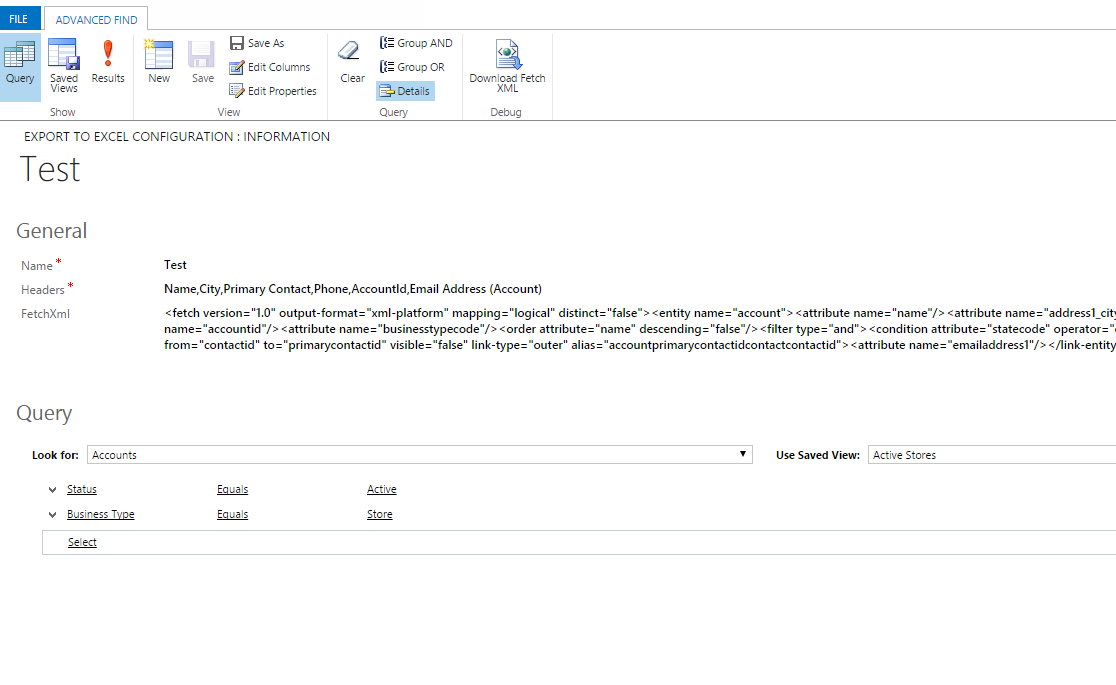Select the ADVANCED FIND ribbon tab
The image size is (1116, 685).
coord(96,18)
